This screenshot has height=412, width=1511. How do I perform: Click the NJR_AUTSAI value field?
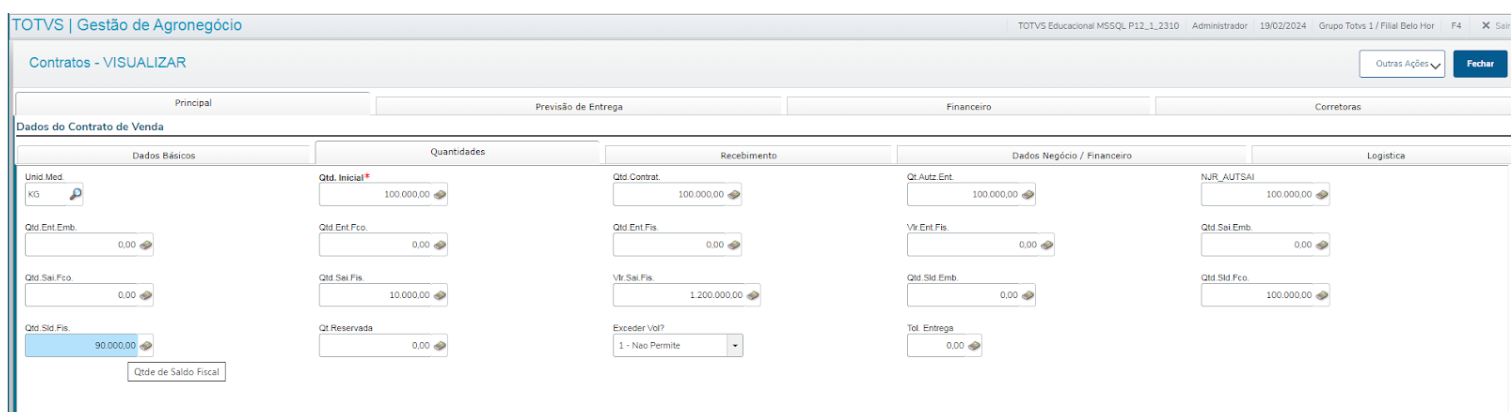[x=1258, y=195]
